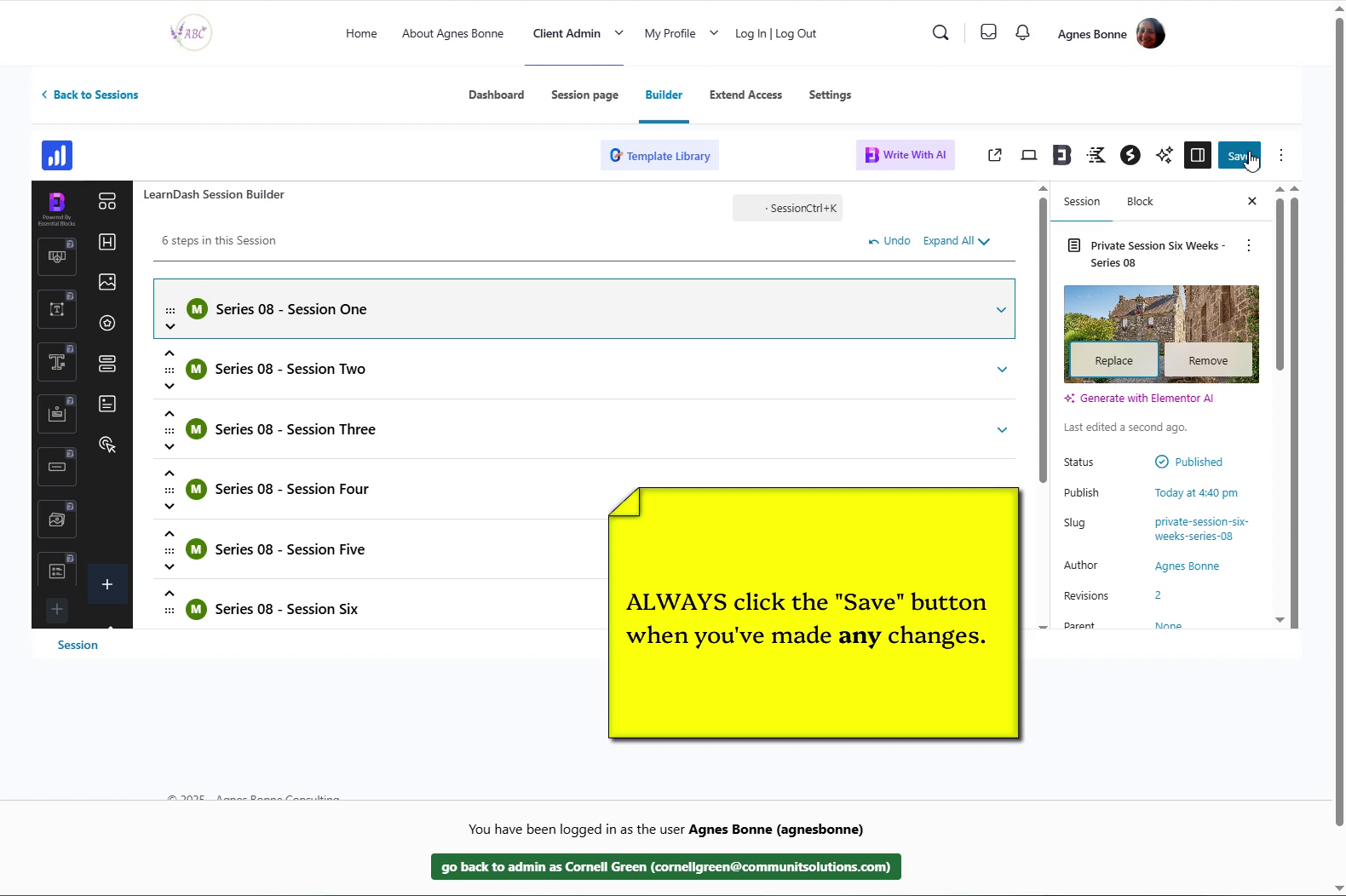The width and height of the screenshot is (1346, 896).
Task: Click the Template Library button
Action: pos(659,156)
